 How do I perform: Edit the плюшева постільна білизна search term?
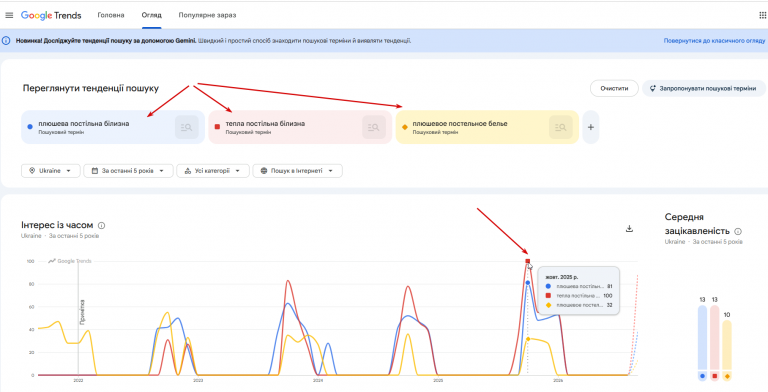(x=84, y=124)
